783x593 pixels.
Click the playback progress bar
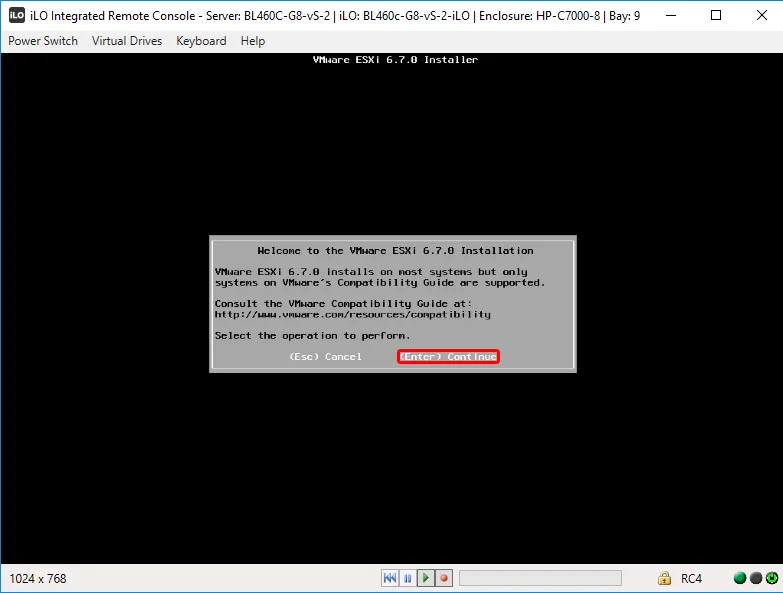click(540, 578)
